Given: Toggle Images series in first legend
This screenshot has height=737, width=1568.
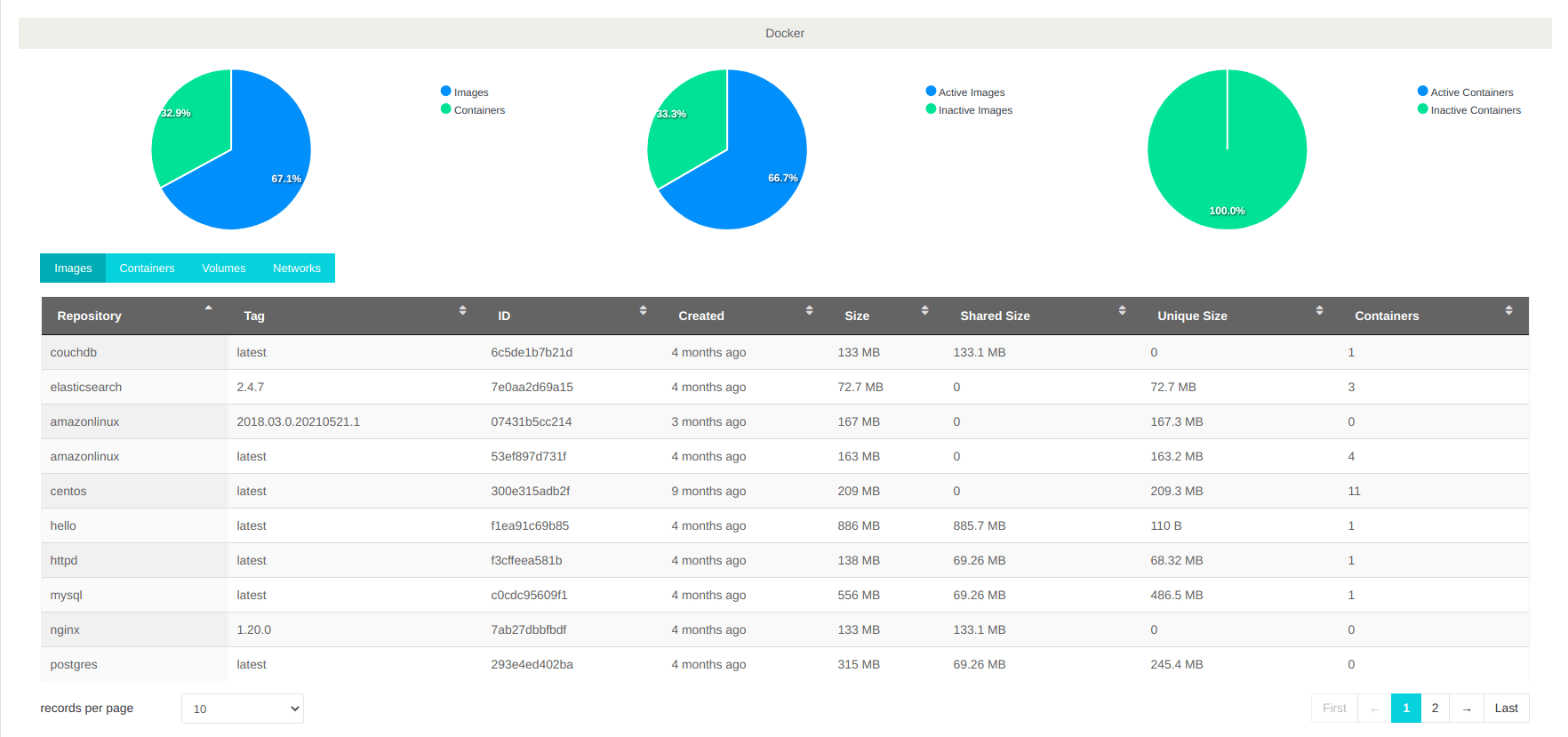Looking at the screenshot, I should click(465, 92).
